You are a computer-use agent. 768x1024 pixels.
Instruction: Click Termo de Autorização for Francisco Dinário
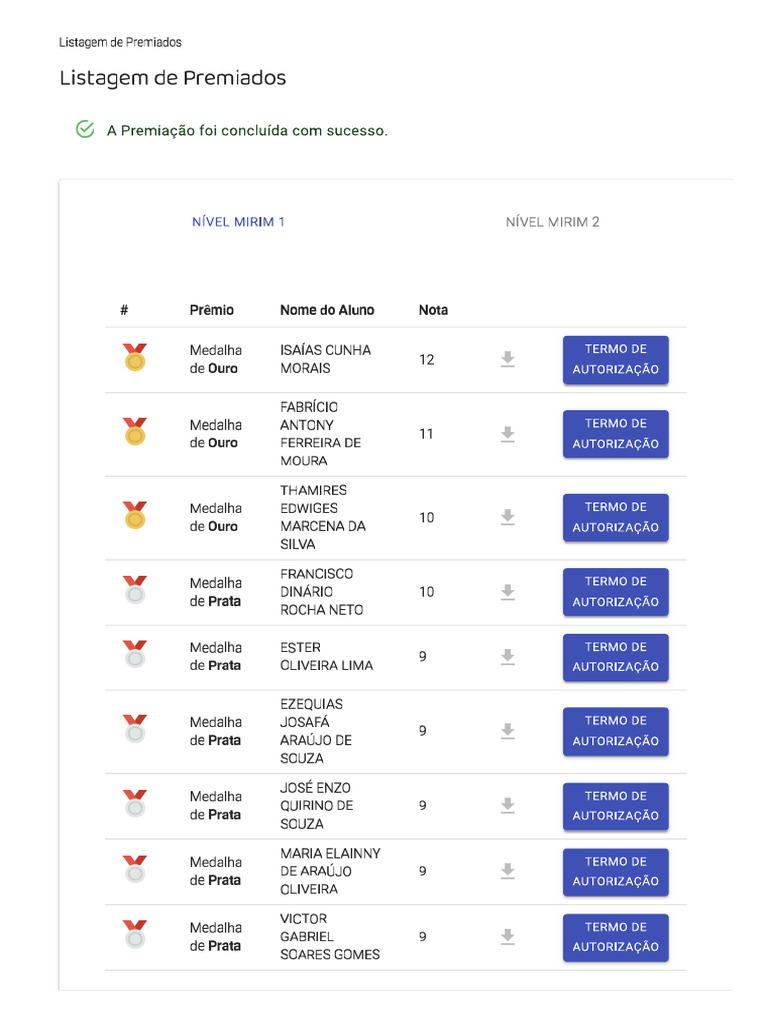[615, 592]
